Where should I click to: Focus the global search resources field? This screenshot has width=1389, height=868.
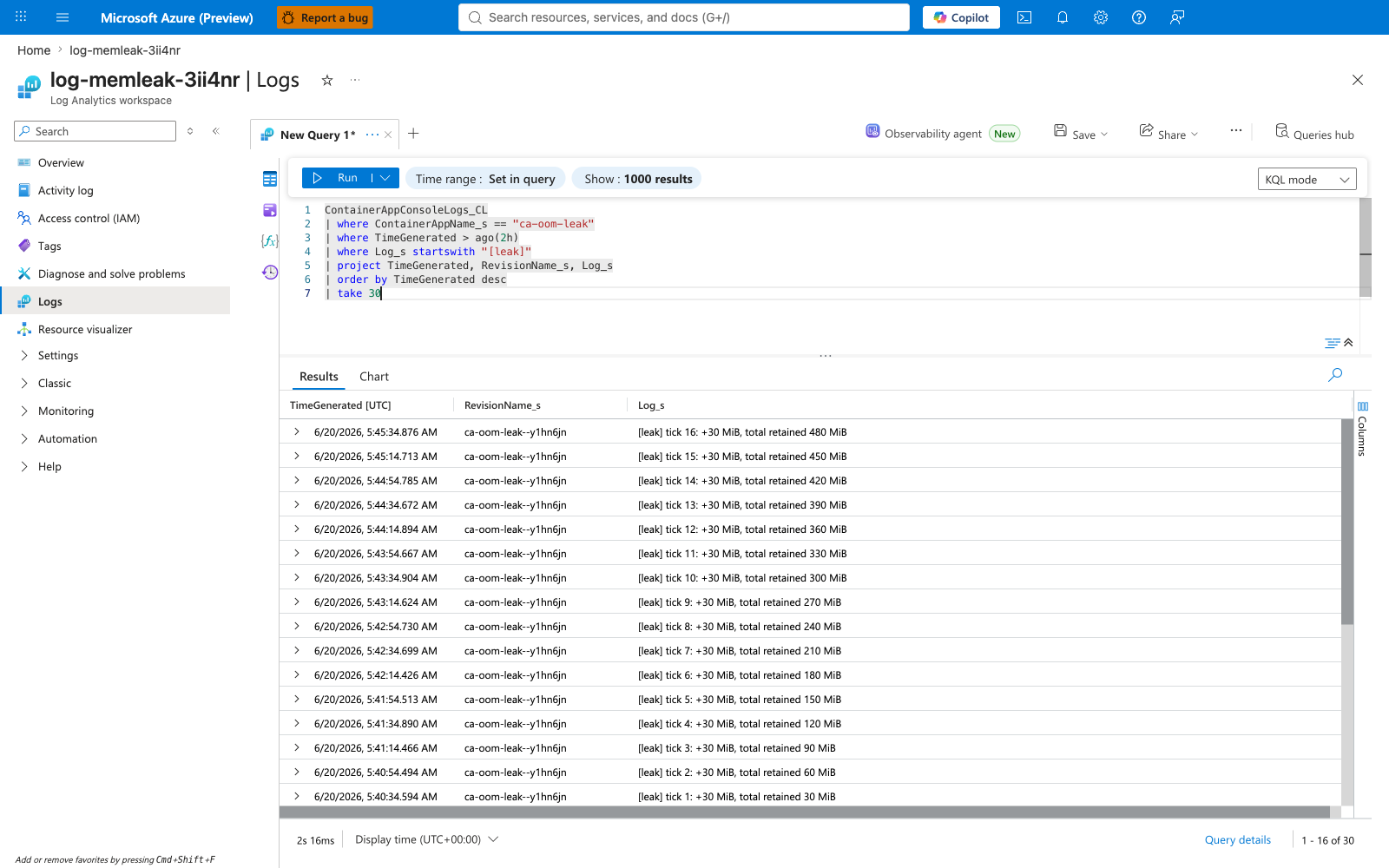coord(684,17)
